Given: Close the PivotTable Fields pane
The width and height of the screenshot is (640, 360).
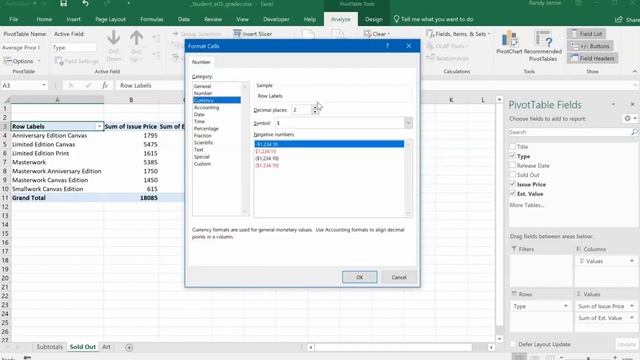Looking at the screenshot, I should point(632,104).
